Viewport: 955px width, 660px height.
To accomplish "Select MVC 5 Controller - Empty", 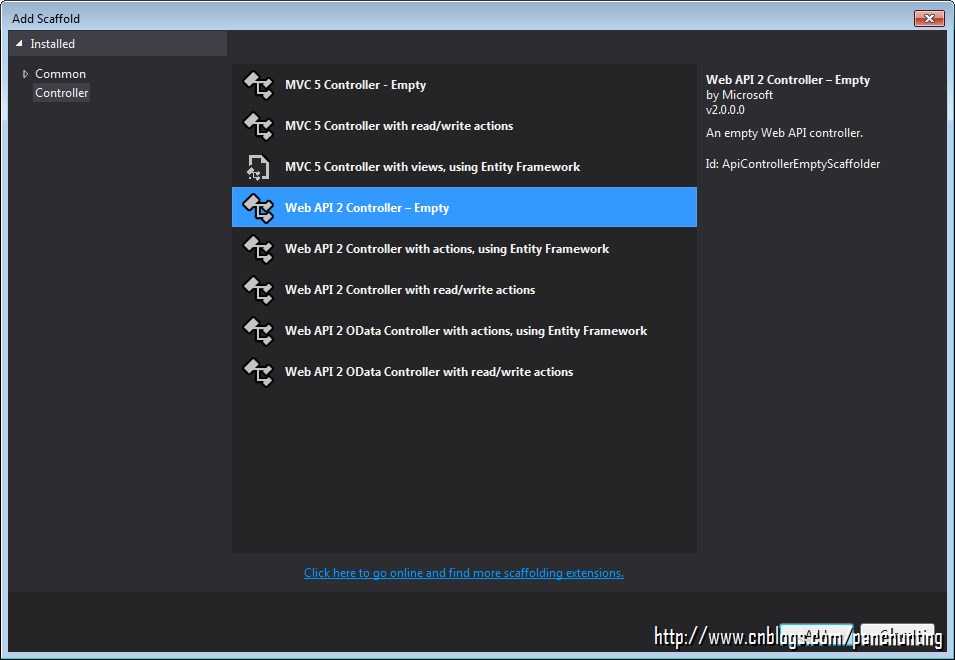I will (x=464, y=85).
